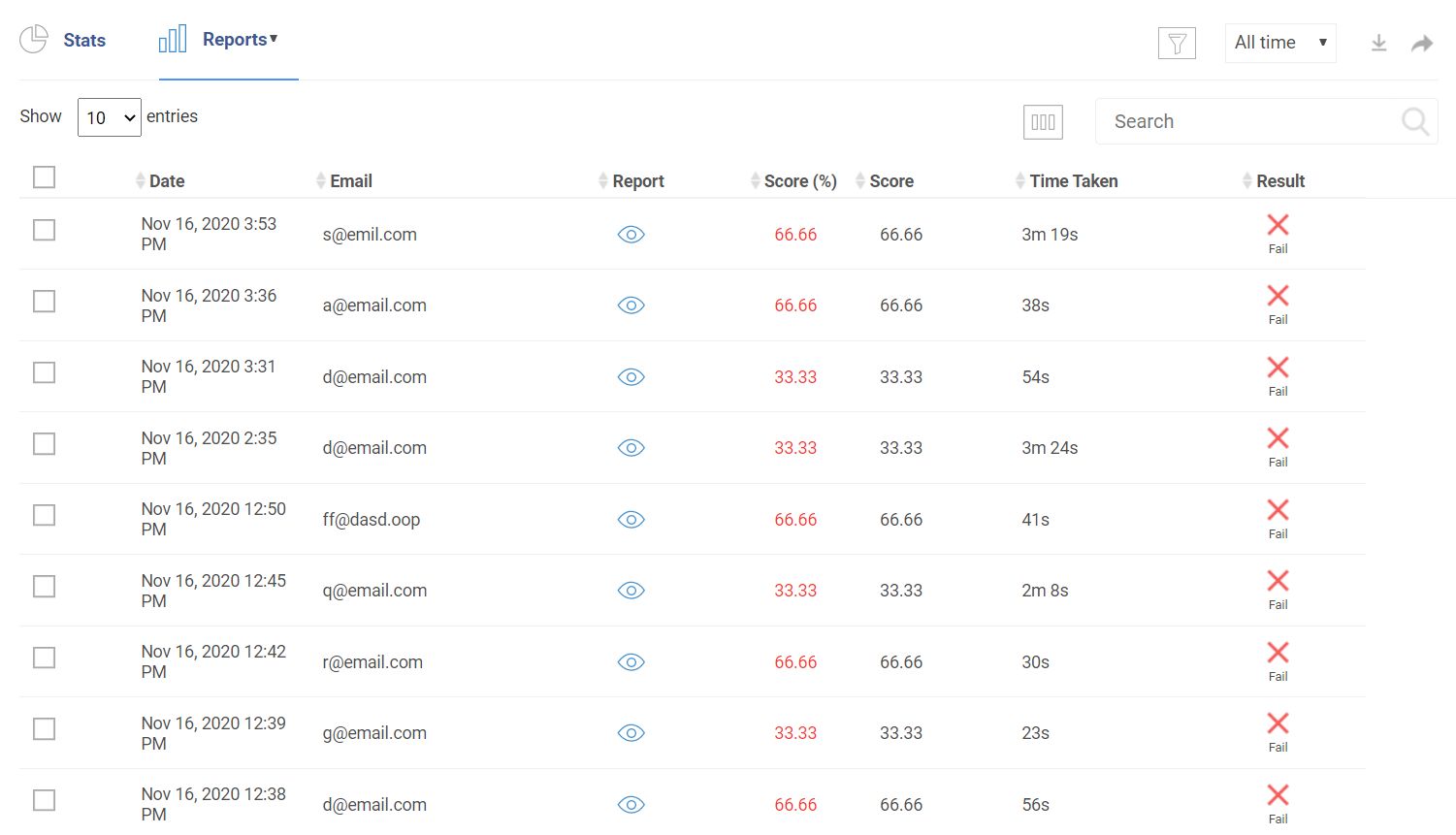Click the share arrow icon

1422,43
